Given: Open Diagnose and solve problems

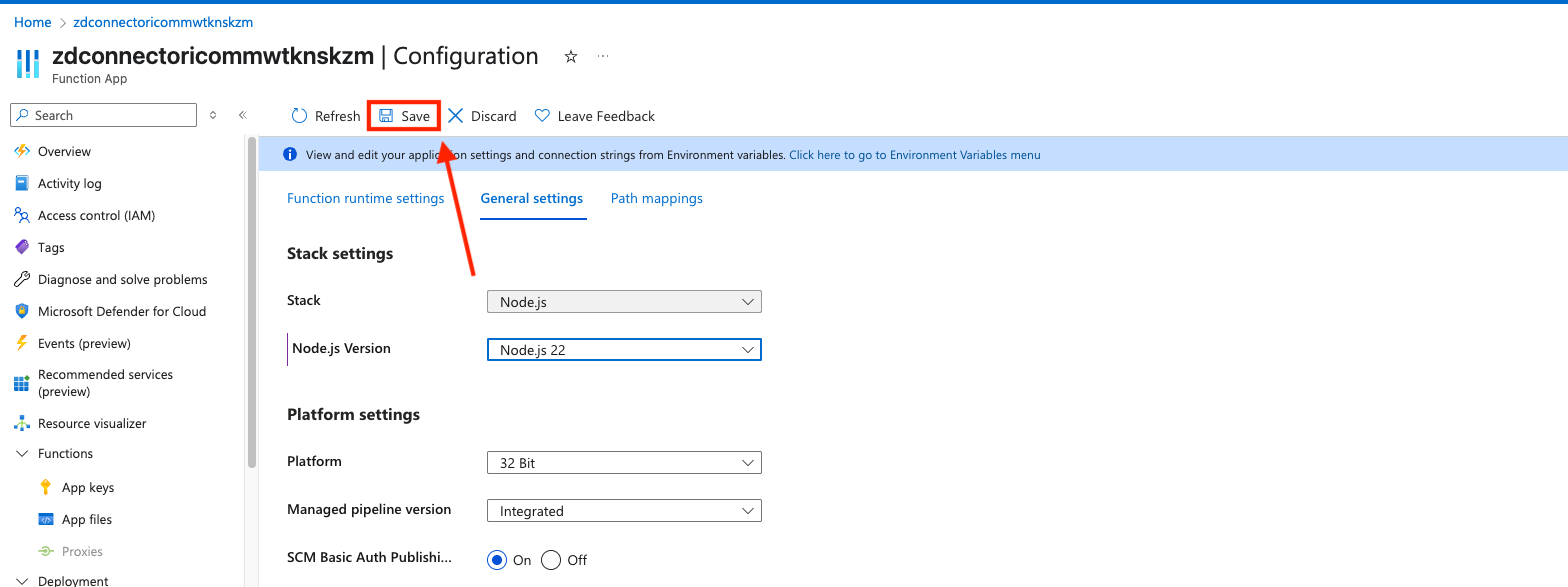Looking at the screenshot, I should (123, 280).
